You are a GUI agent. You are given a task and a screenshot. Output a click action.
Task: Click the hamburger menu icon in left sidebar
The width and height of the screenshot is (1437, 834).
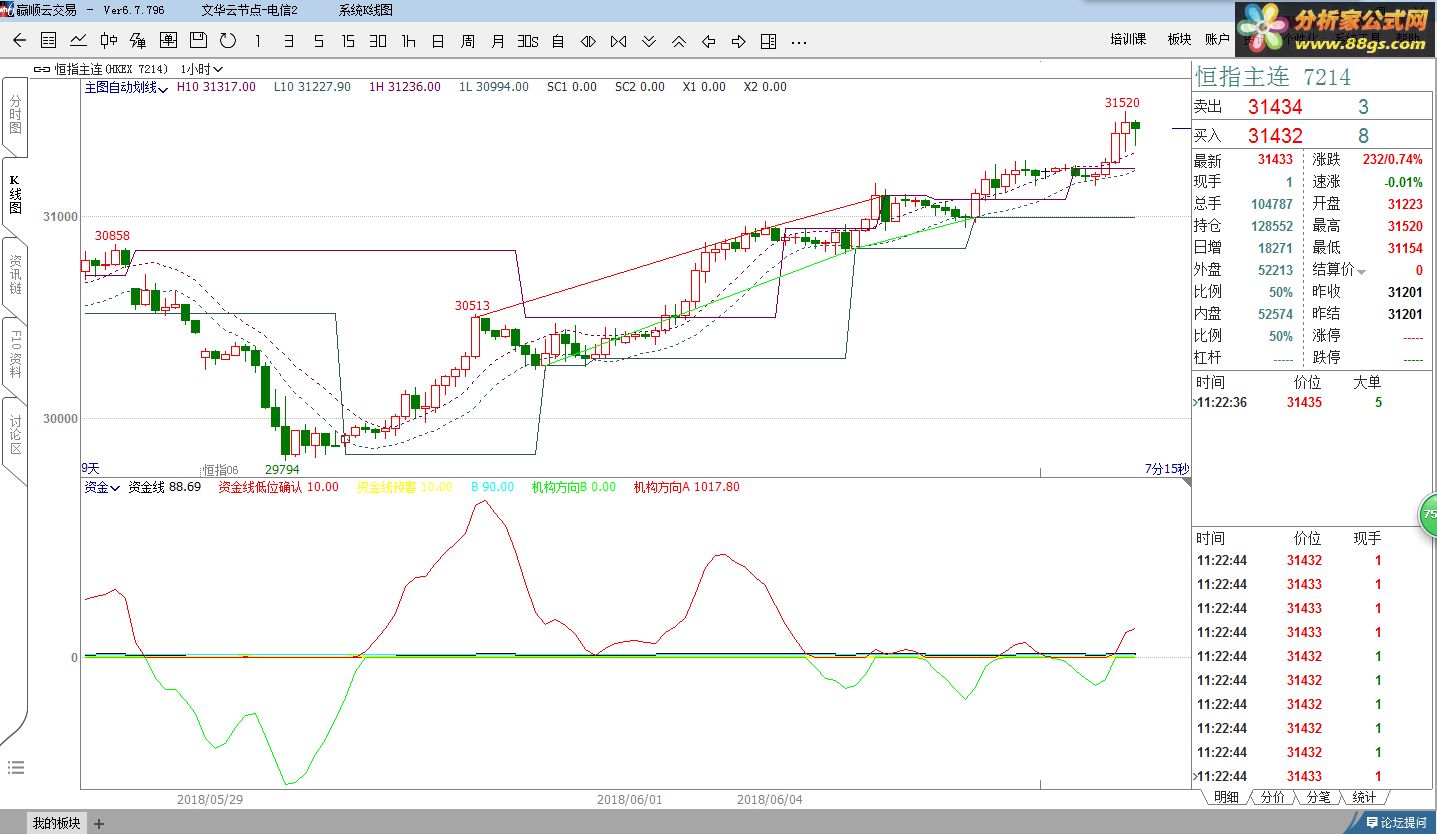coord(14,768)
